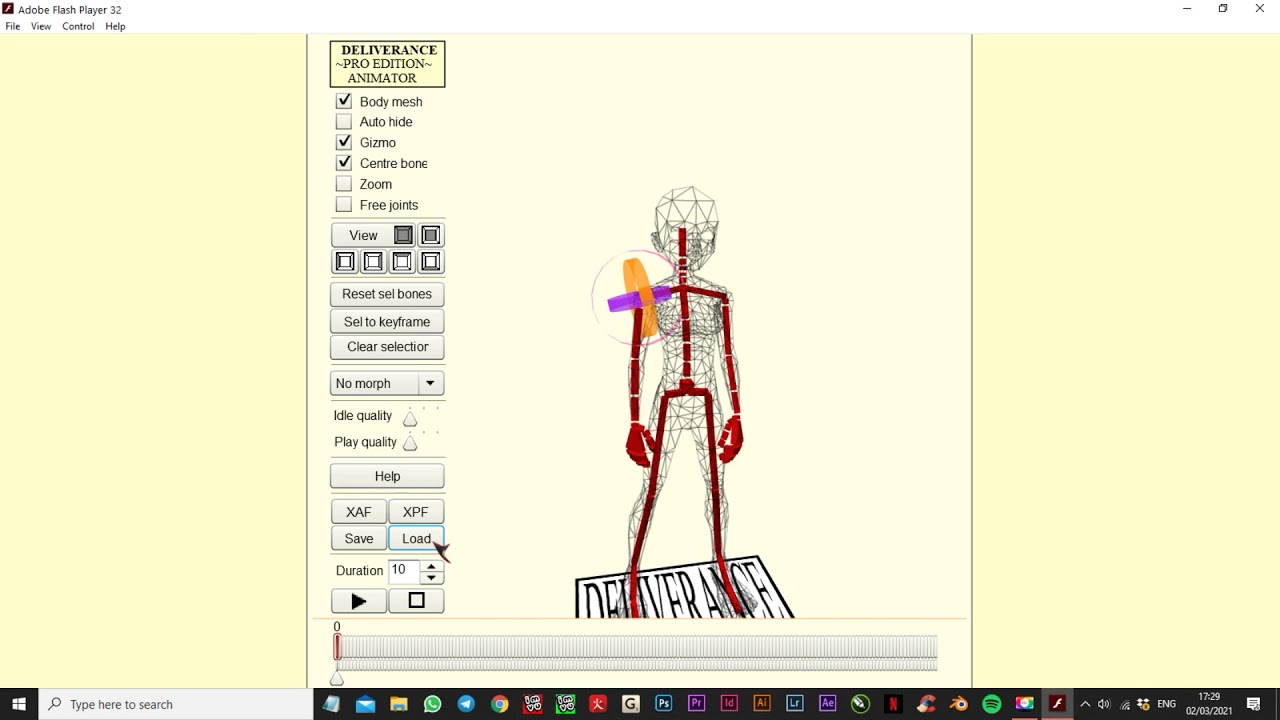Click the View button with dark cube
The image size is (1280, 720).
[374, 235]
